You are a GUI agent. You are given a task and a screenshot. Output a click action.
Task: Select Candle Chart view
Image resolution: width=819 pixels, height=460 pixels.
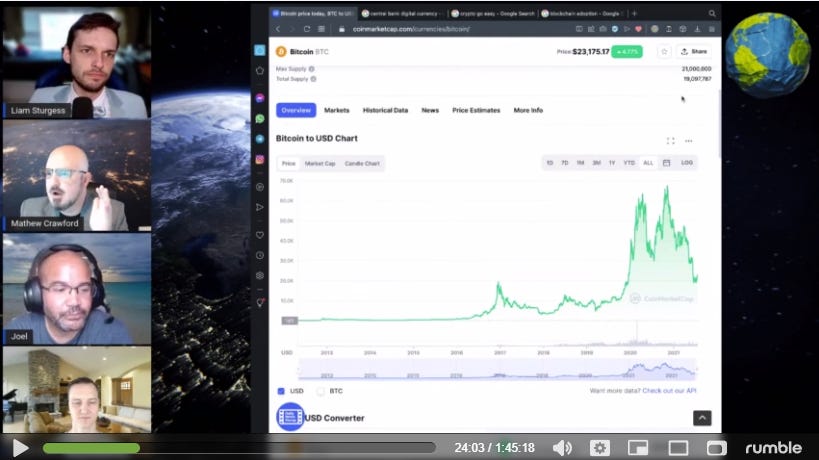coord(362,163)
